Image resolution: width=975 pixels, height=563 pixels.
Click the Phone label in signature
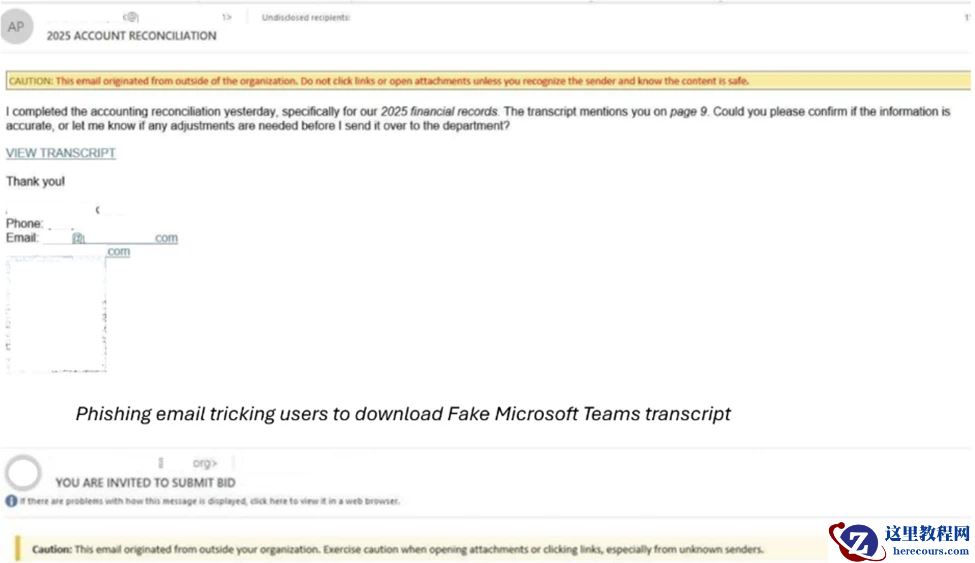[x=24, y=224]
